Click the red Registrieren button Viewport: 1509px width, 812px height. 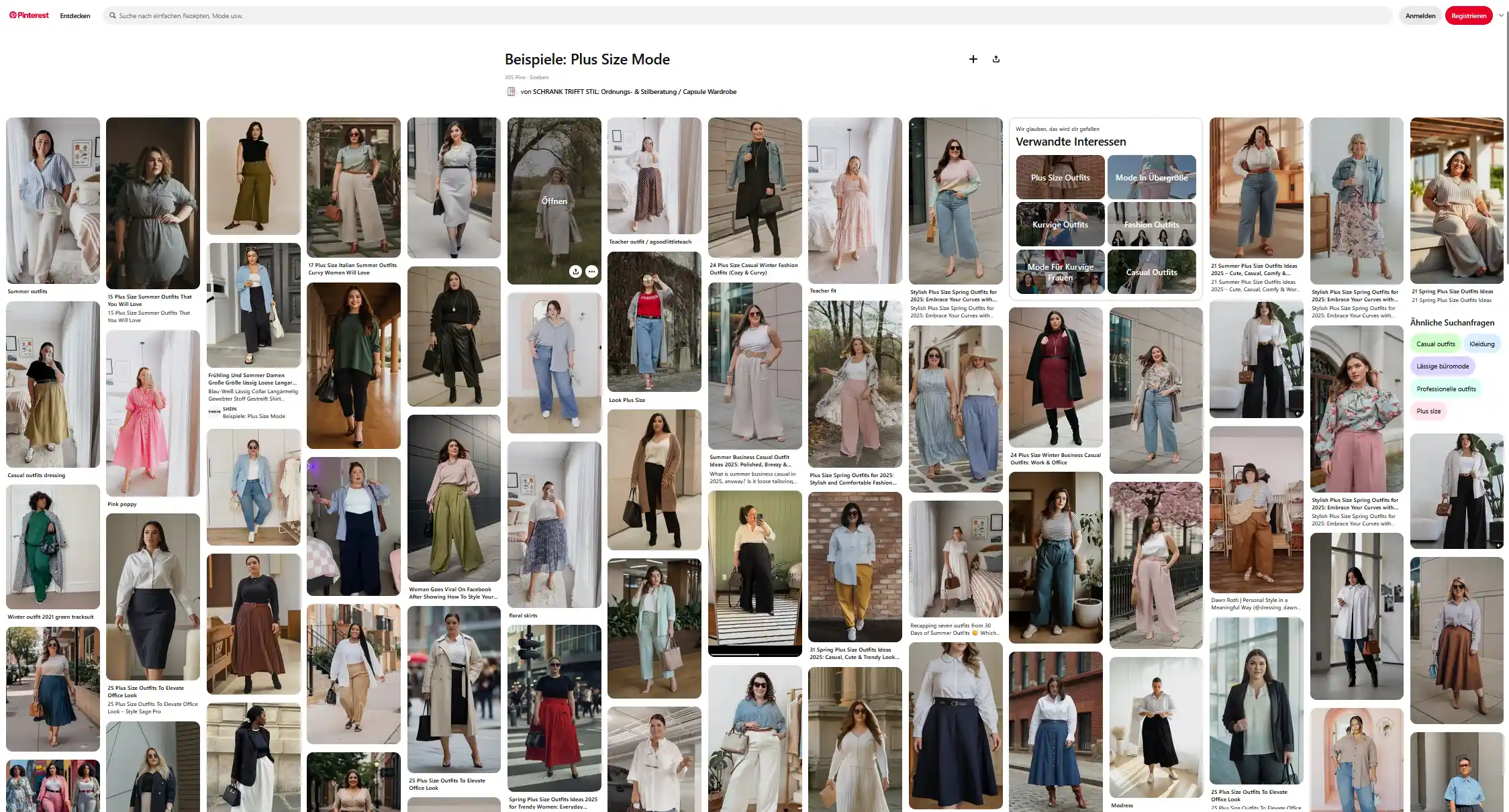1469,15
